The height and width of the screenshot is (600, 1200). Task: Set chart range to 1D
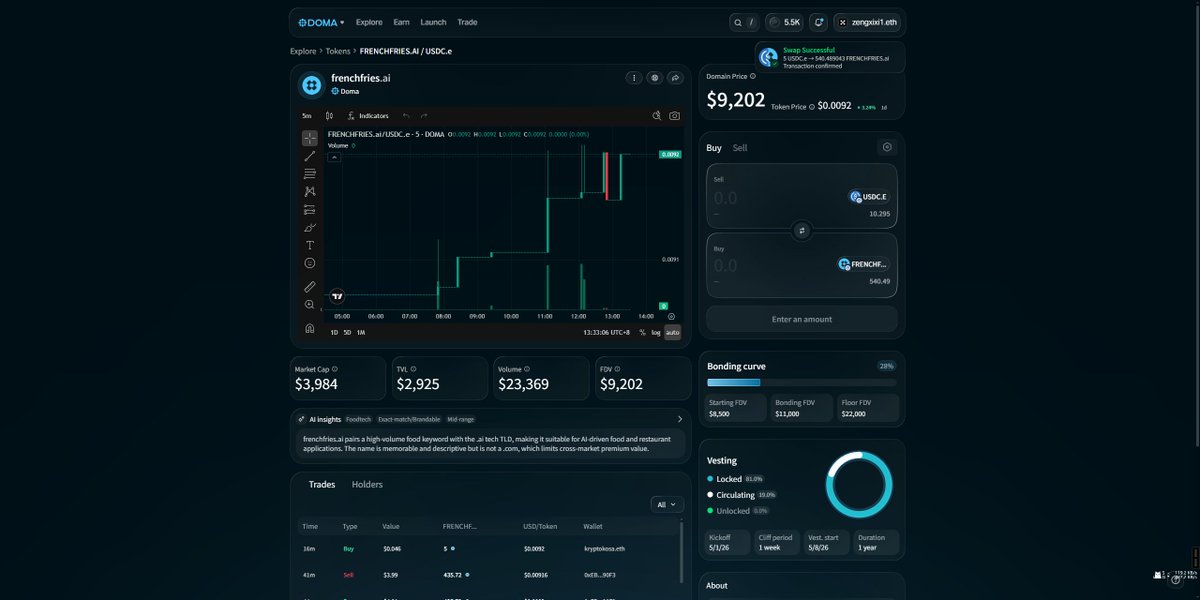[334, 332]
